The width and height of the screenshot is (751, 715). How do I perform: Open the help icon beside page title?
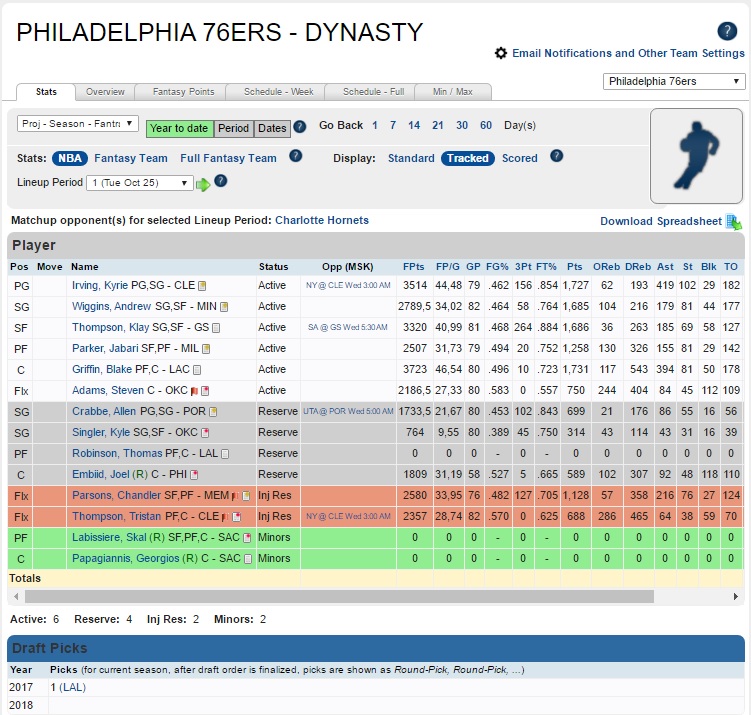pyautogui.click(x=727, y=31)
